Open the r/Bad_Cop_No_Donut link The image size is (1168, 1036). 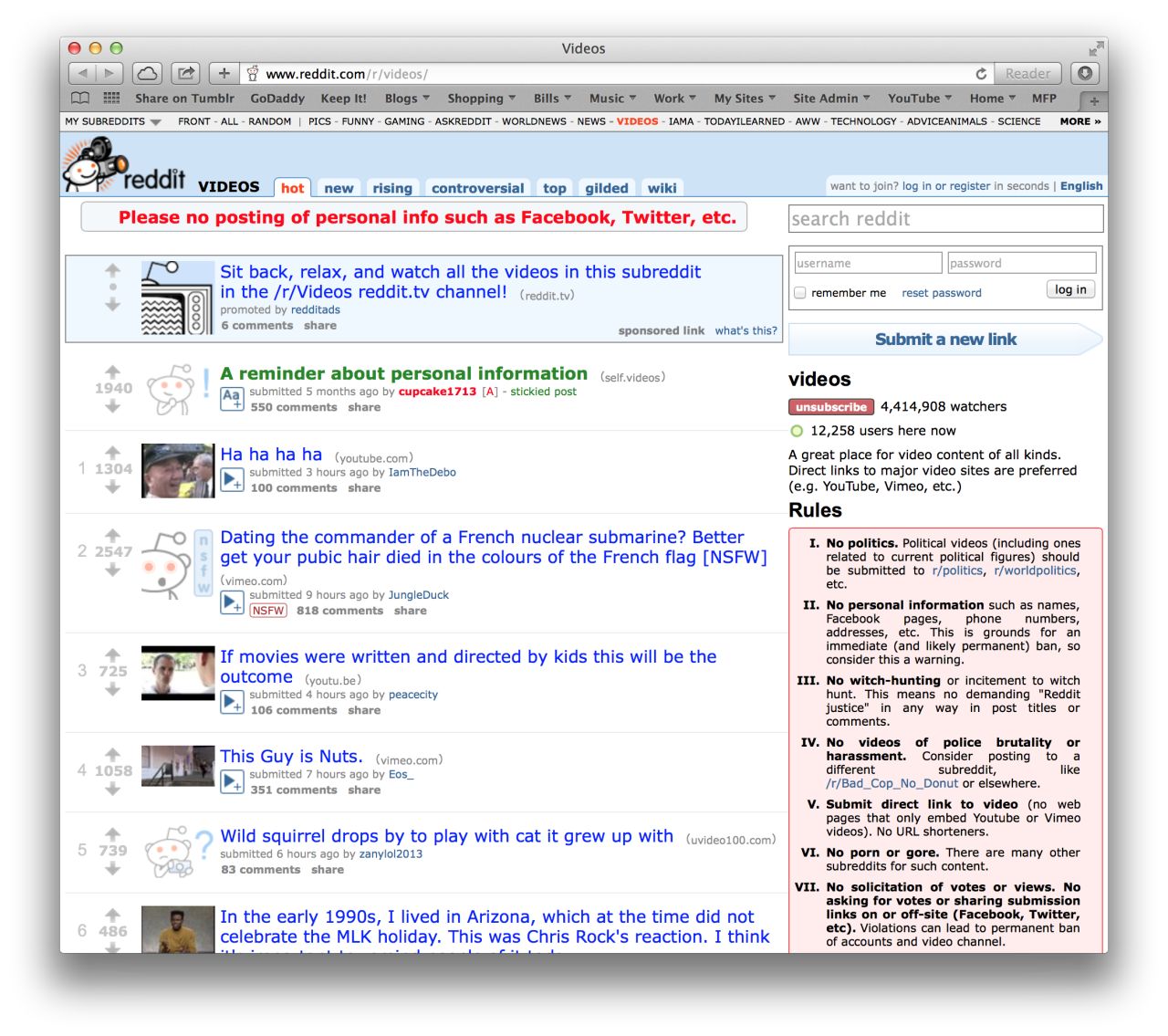892,784
